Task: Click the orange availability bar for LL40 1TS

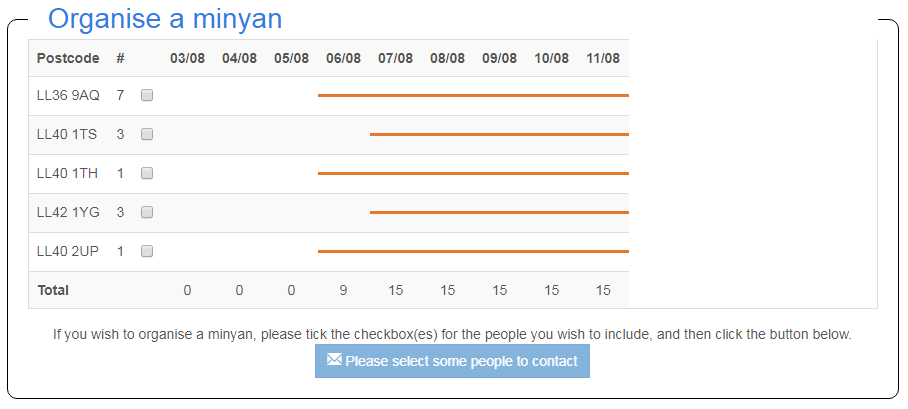Action: tap(499, 134)
